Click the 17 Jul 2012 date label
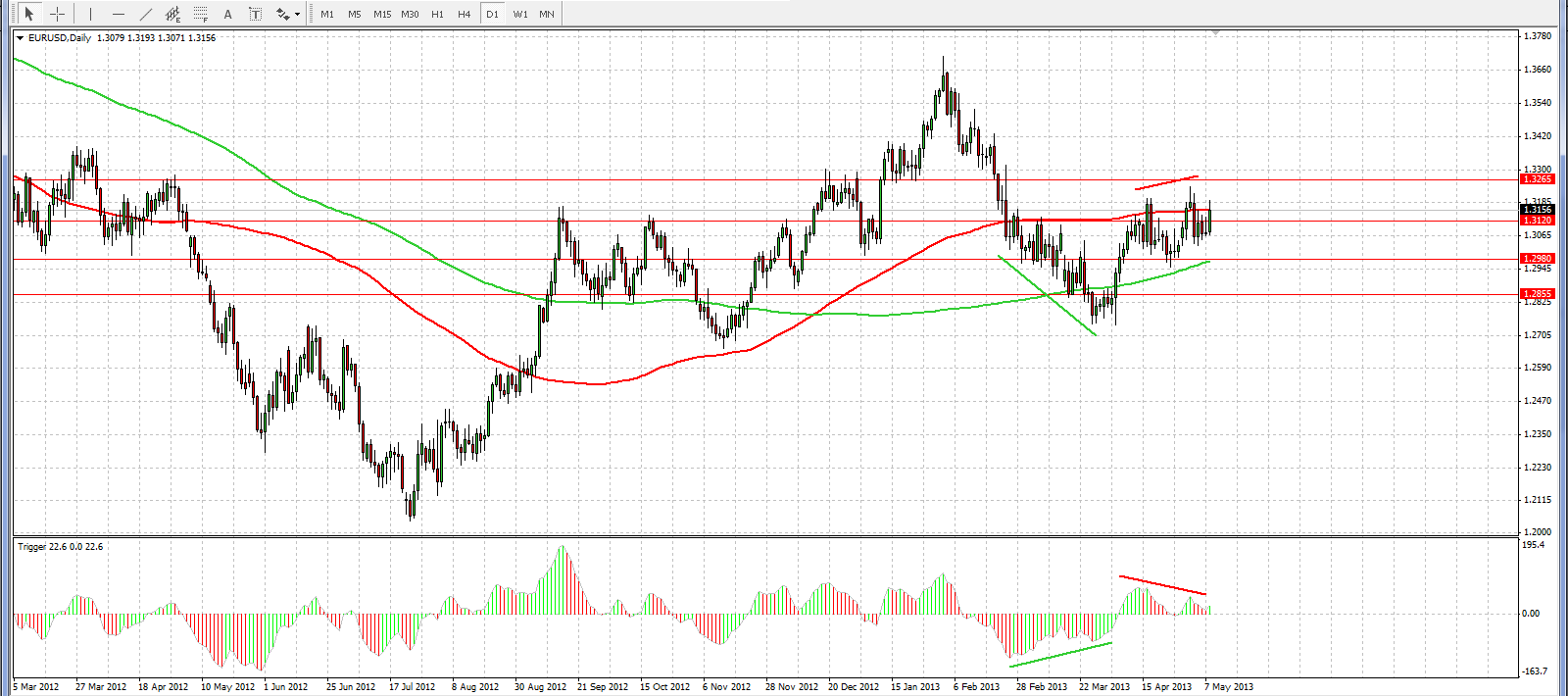 [x=412, y=687]
